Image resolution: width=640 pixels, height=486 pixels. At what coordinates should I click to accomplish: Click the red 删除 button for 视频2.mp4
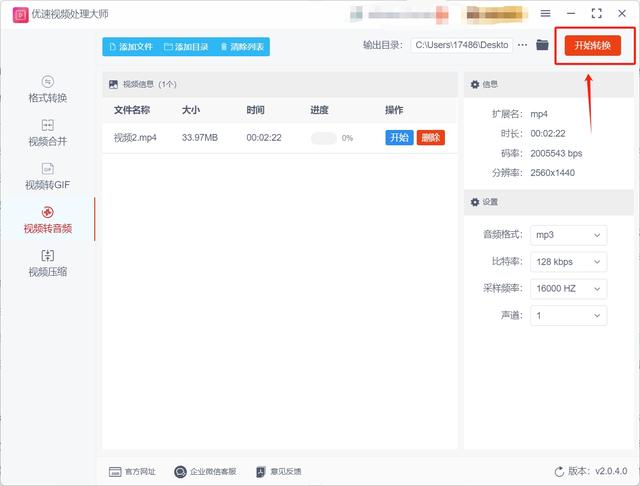(x=431, y=138)
